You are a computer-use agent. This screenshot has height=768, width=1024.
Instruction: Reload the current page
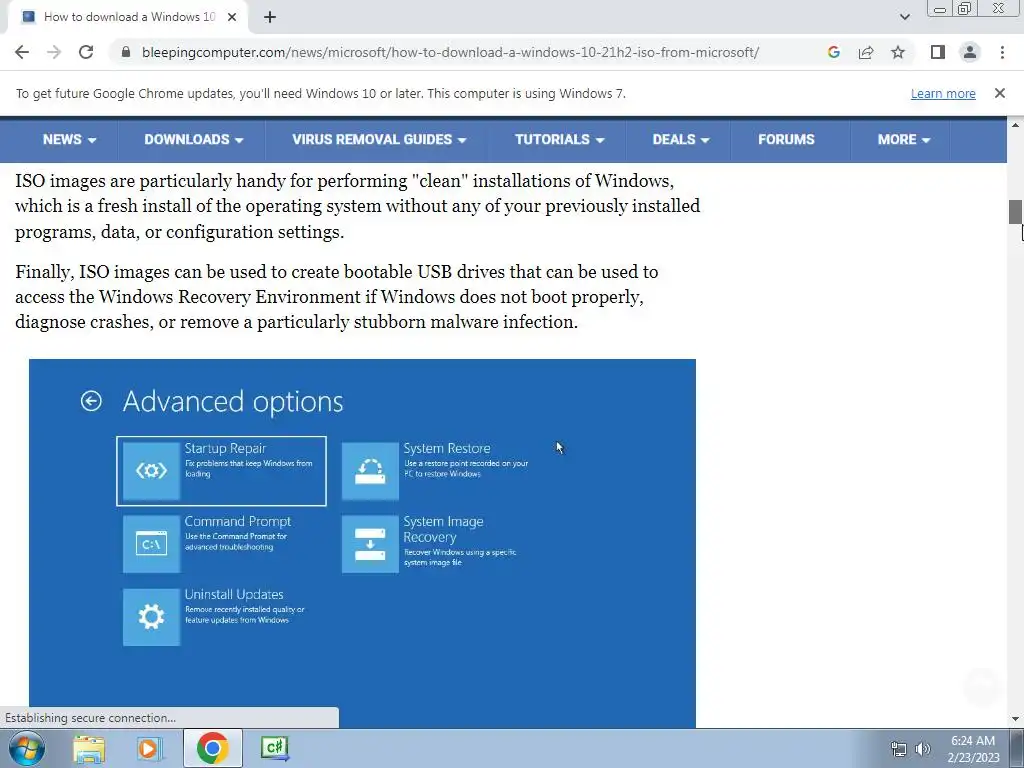[86, 52]
